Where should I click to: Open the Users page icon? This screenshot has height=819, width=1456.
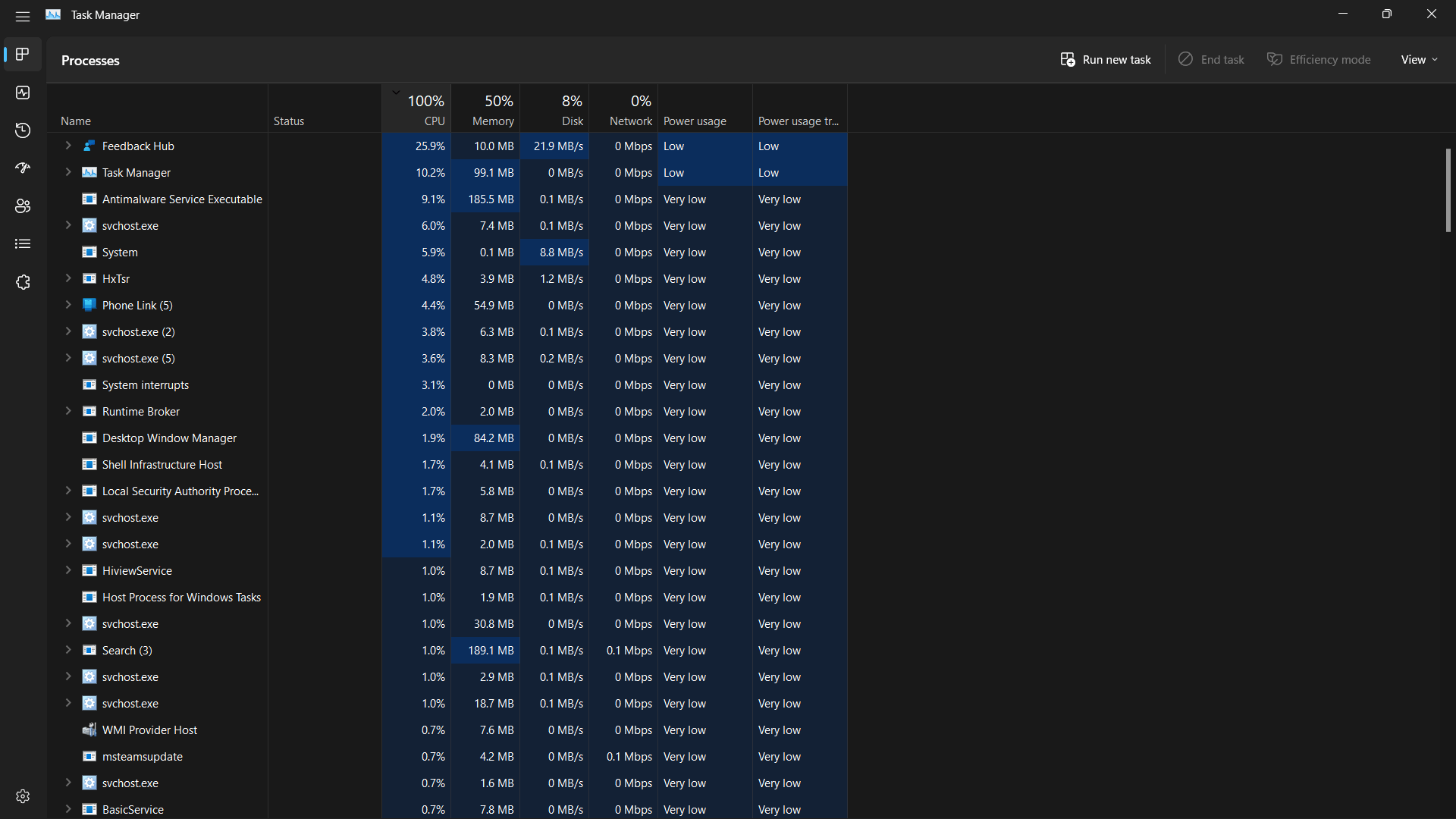tap(23, 206)
